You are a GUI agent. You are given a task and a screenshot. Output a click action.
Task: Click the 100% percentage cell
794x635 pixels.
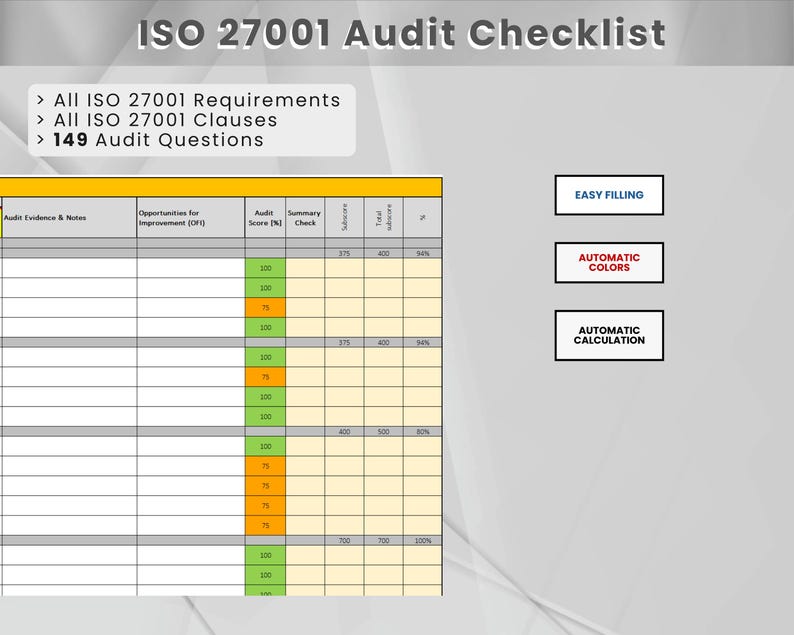tap(423, 541)
